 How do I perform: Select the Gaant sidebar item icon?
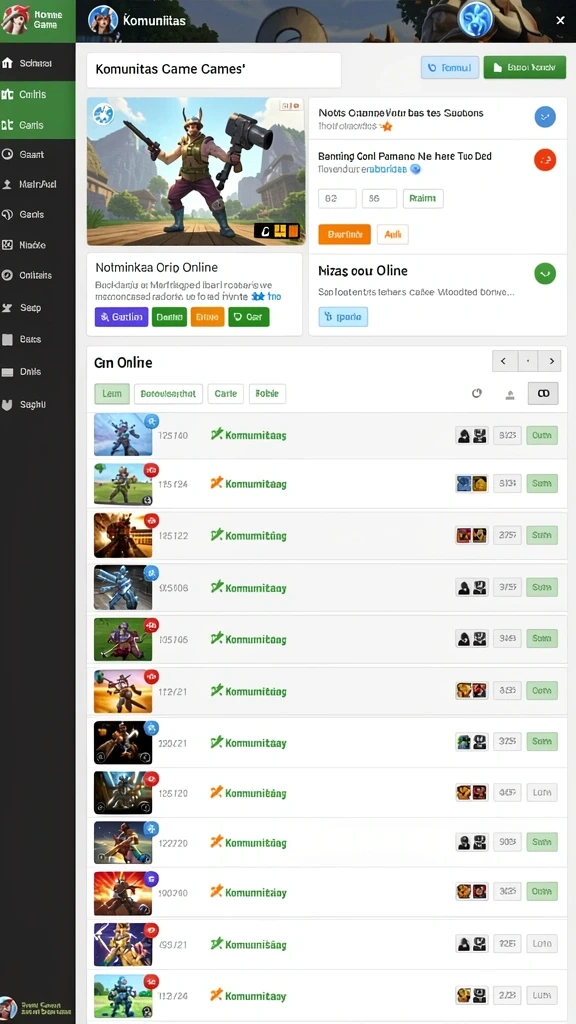pos(8,154)
